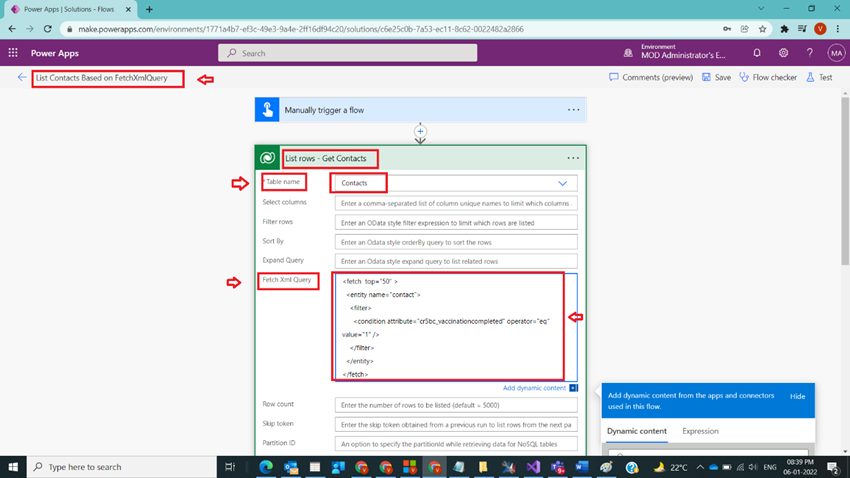Switch to the Dynamic content tab
Viewport: 850px width, 478px height.
[637, 431]
